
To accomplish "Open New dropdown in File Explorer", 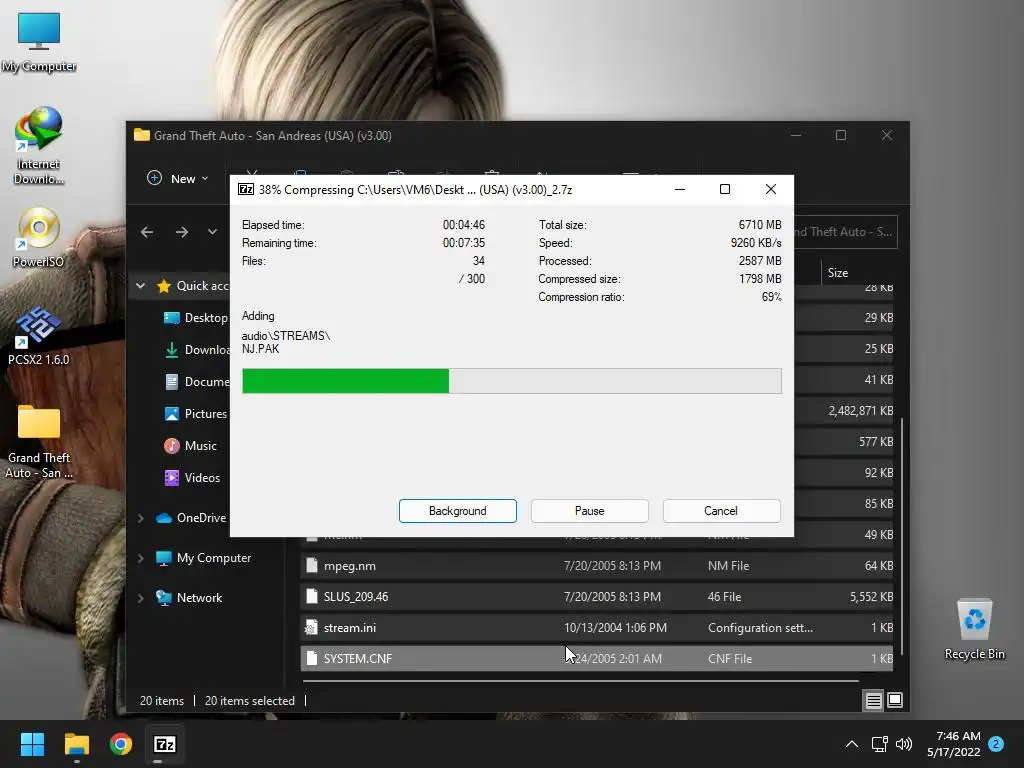I will coord(178,178).
